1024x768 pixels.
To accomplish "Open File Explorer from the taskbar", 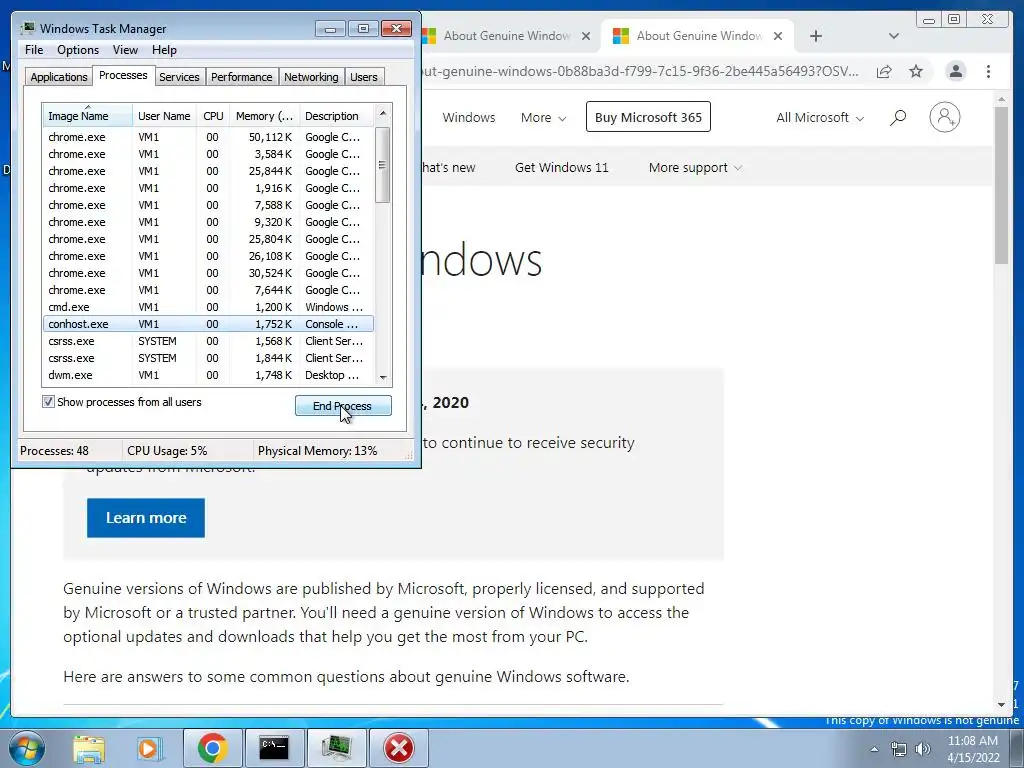I will (89, 748).
